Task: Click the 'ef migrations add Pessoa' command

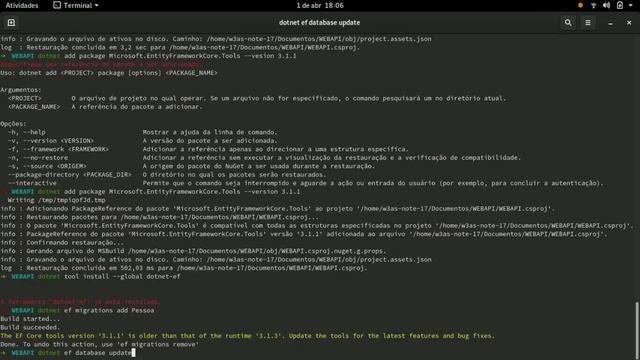Action: click(109, 310)
